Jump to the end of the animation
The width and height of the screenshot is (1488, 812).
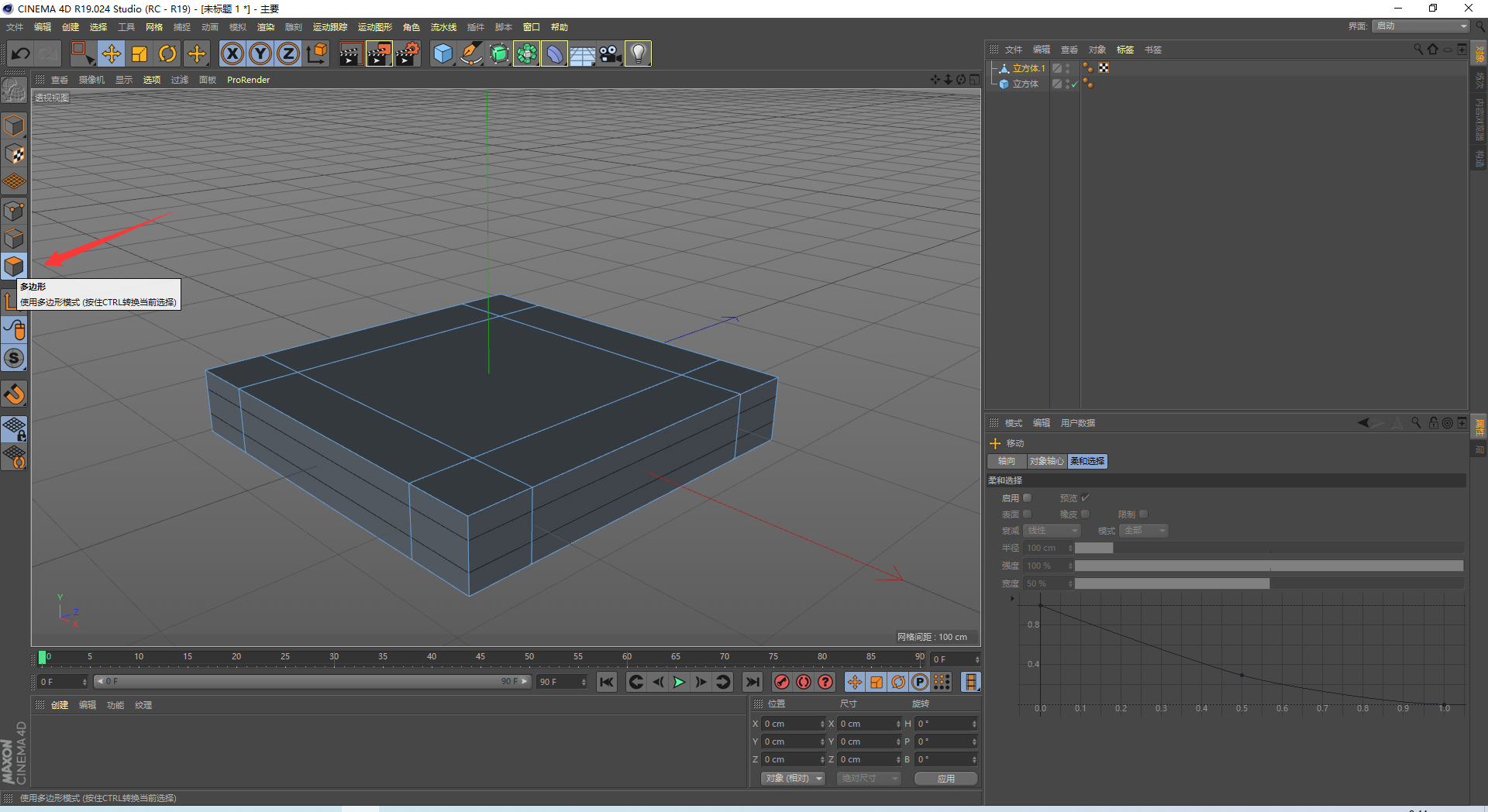coord(753,683)
